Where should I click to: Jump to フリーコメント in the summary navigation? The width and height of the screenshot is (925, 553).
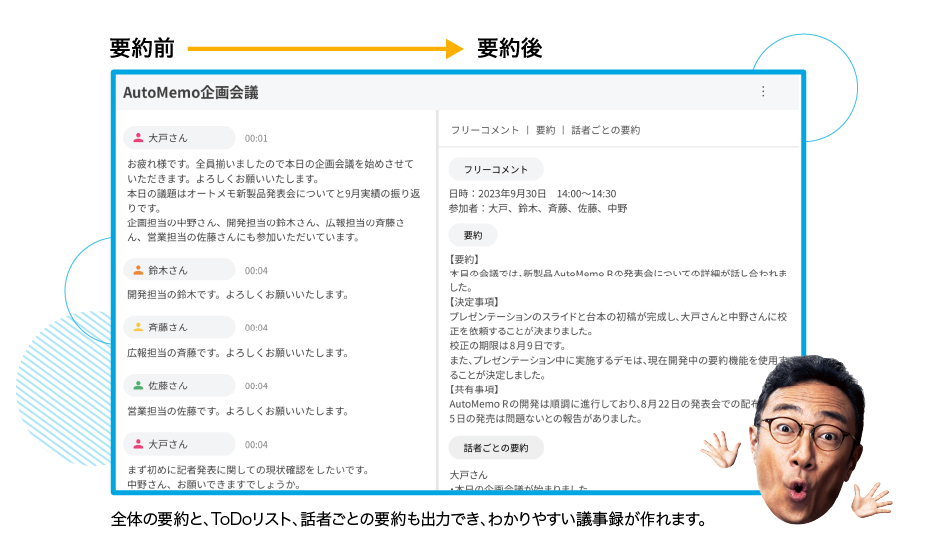[484, 130]
